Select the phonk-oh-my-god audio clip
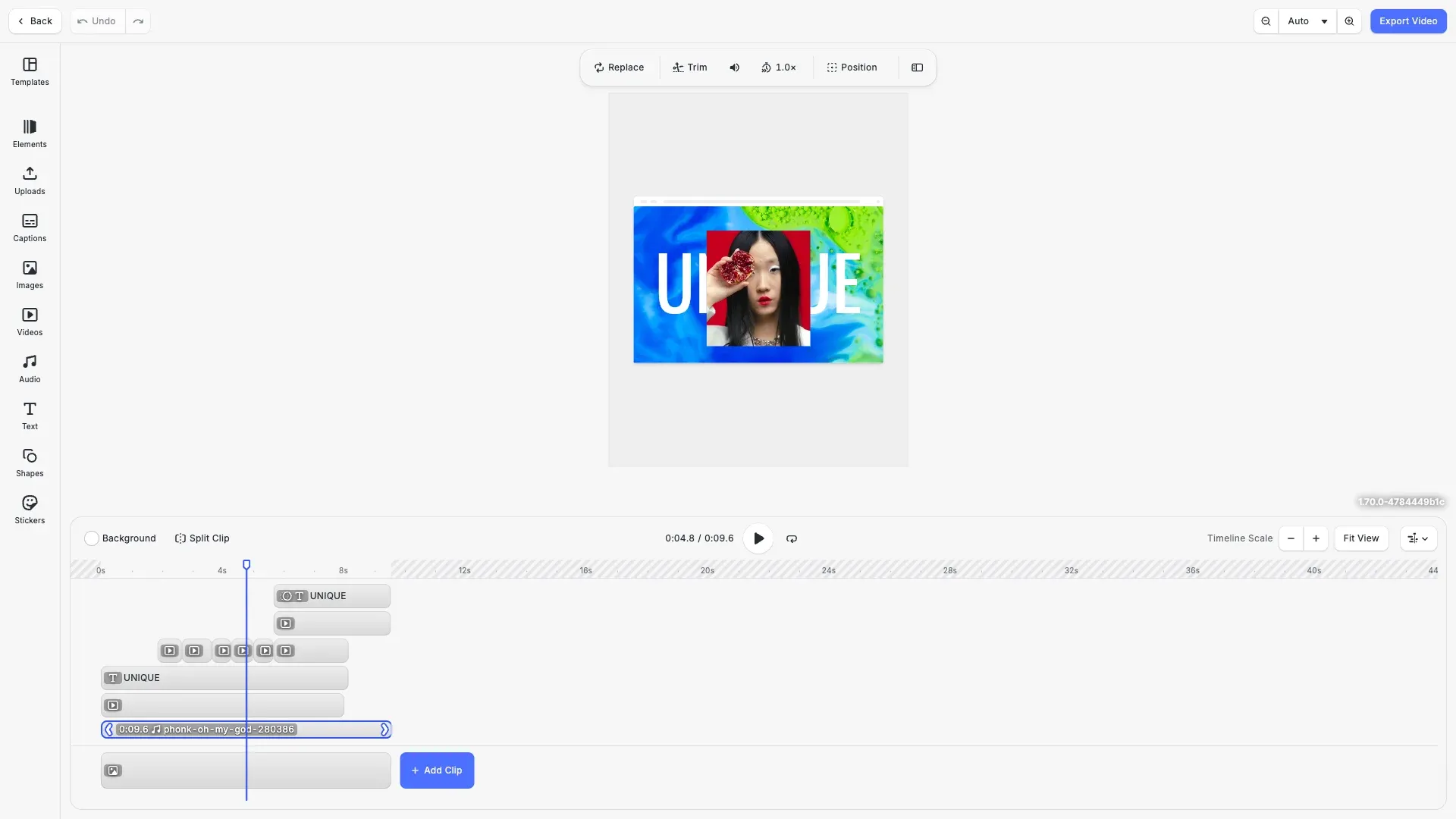Viewport: 1456px width, 819px height. point(246,729)
